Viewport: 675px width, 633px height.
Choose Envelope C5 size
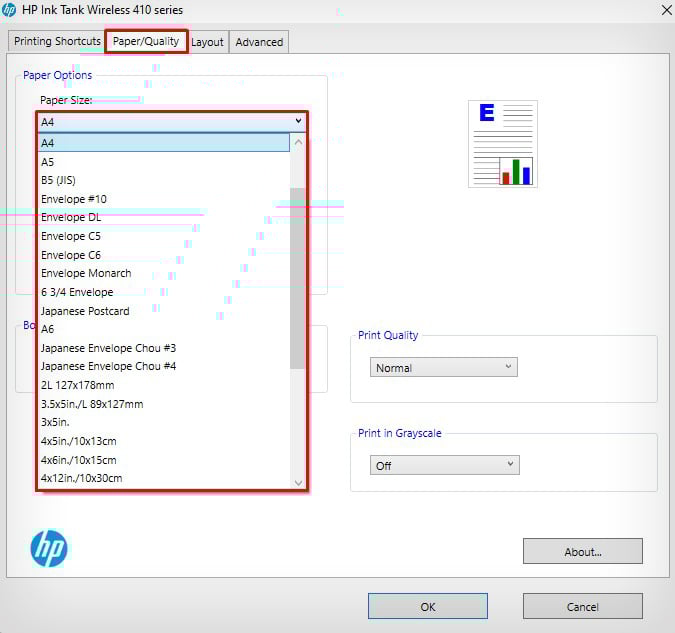click(x=164, y=236)
